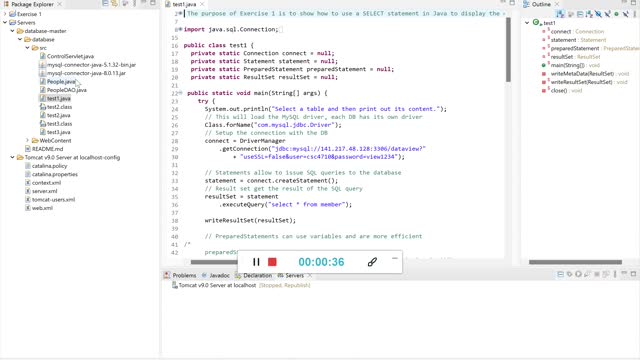Close the test1.java editor tab

(202, 4)
